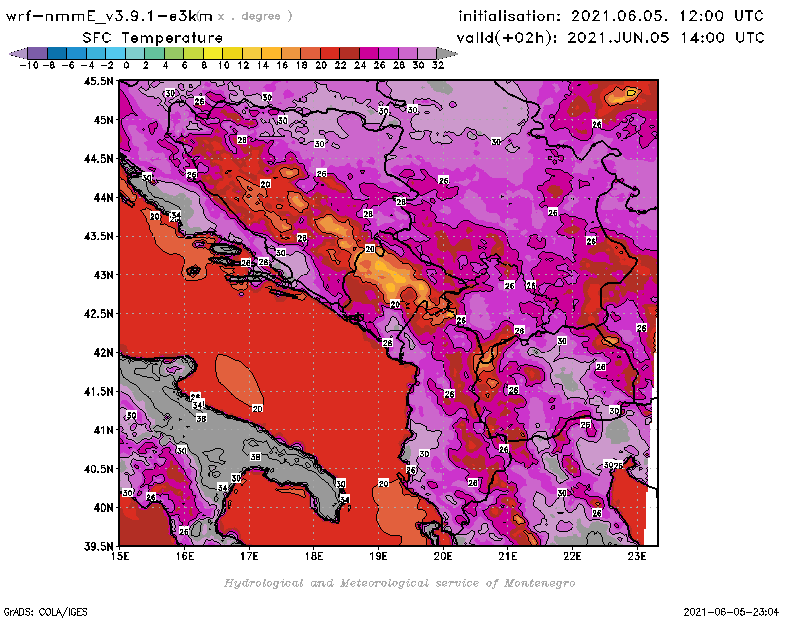
Task: Click the '43N' latitude label
Action: tap(103, 275)
